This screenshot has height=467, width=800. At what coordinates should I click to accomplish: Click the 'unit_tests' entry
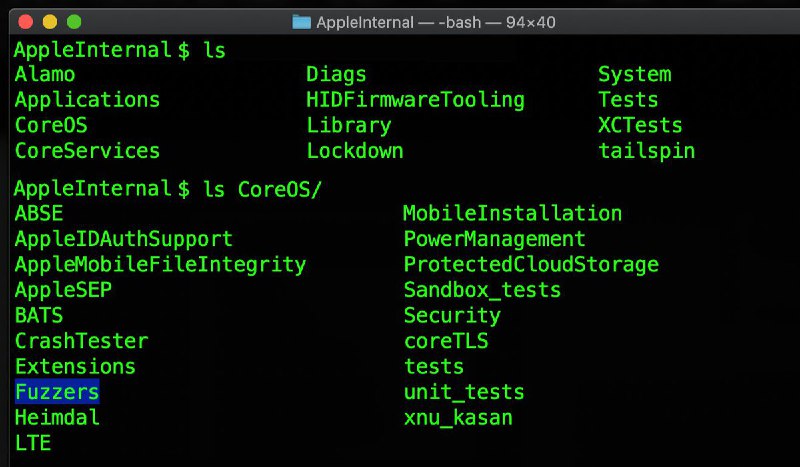(x=464, y=392)
